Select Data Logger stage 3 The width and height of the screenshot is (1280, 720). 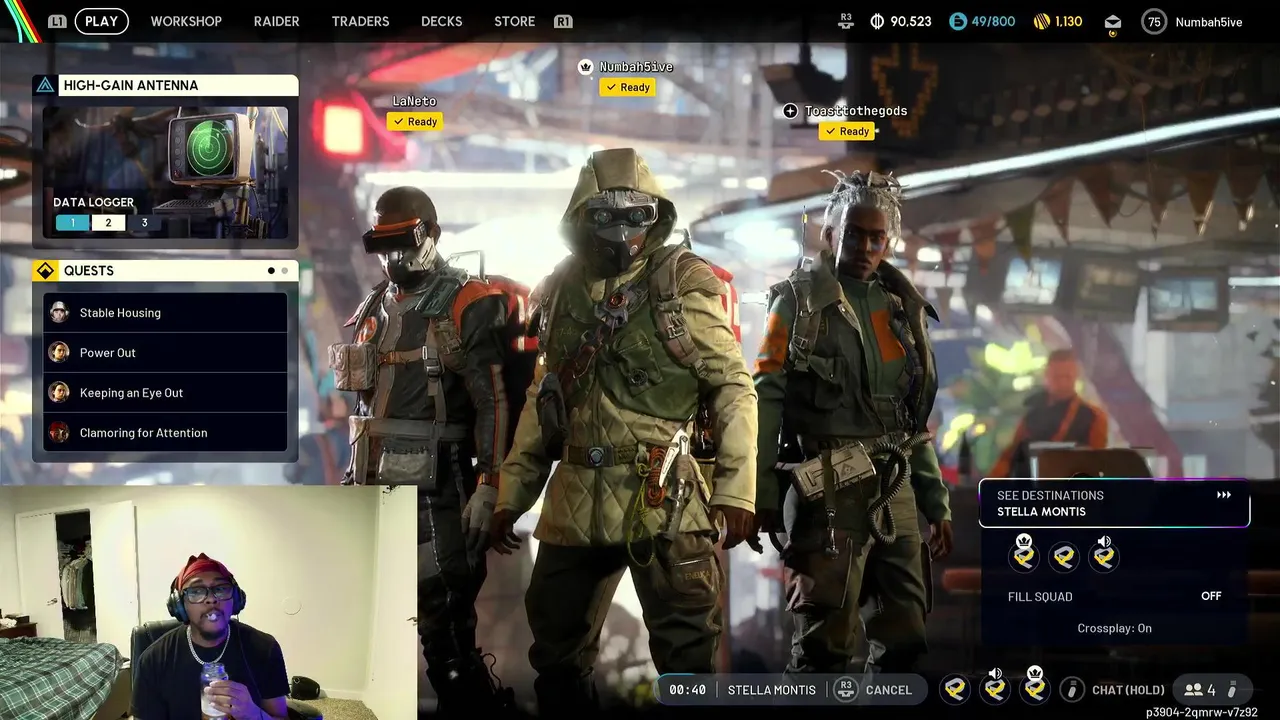pyautogui.click(x=144, y=223)
